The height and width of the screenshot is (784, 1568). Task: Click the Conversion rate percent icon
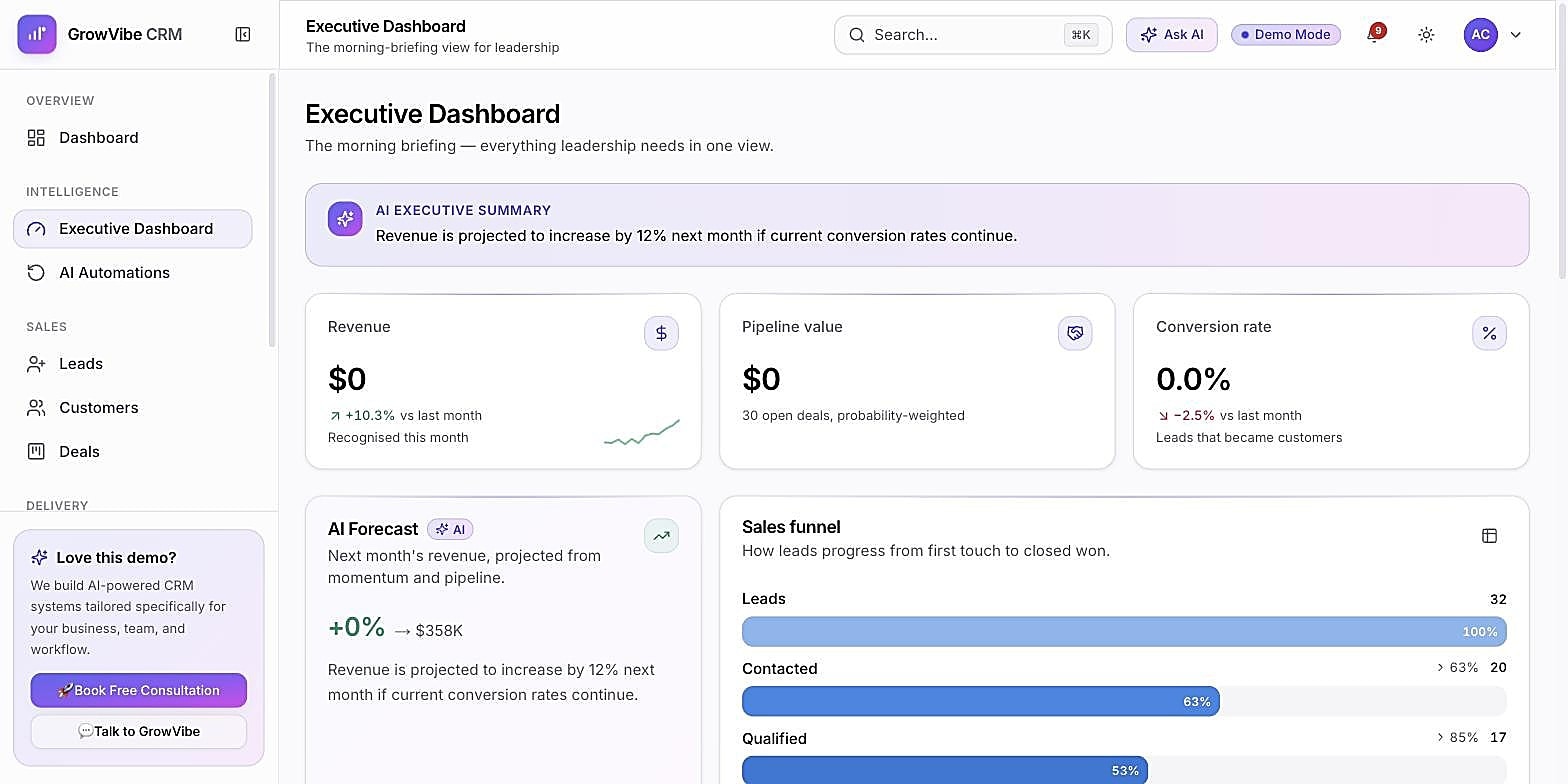(1489, 333)
